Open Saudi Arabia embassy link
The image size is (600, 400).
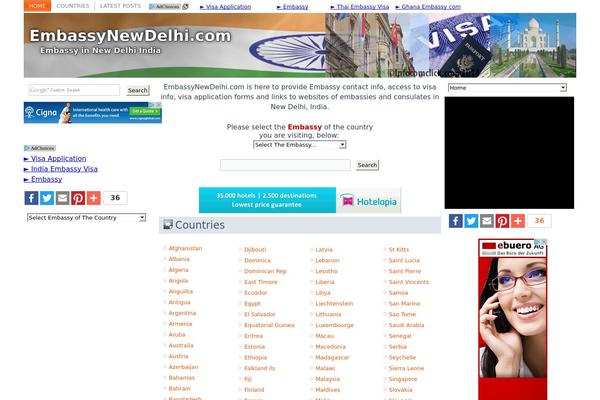(406, 325)
